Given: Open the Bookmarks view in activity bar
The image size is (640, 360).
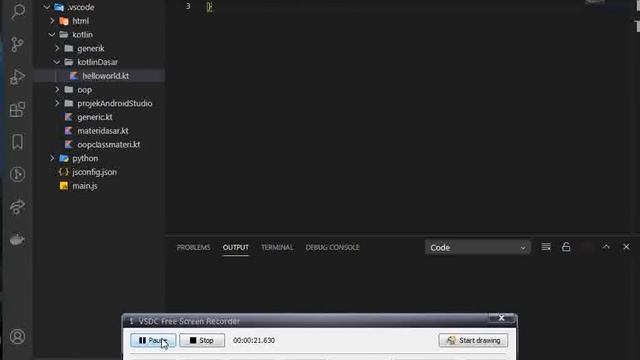Looking at the screenshot, I should click(17, 142).
